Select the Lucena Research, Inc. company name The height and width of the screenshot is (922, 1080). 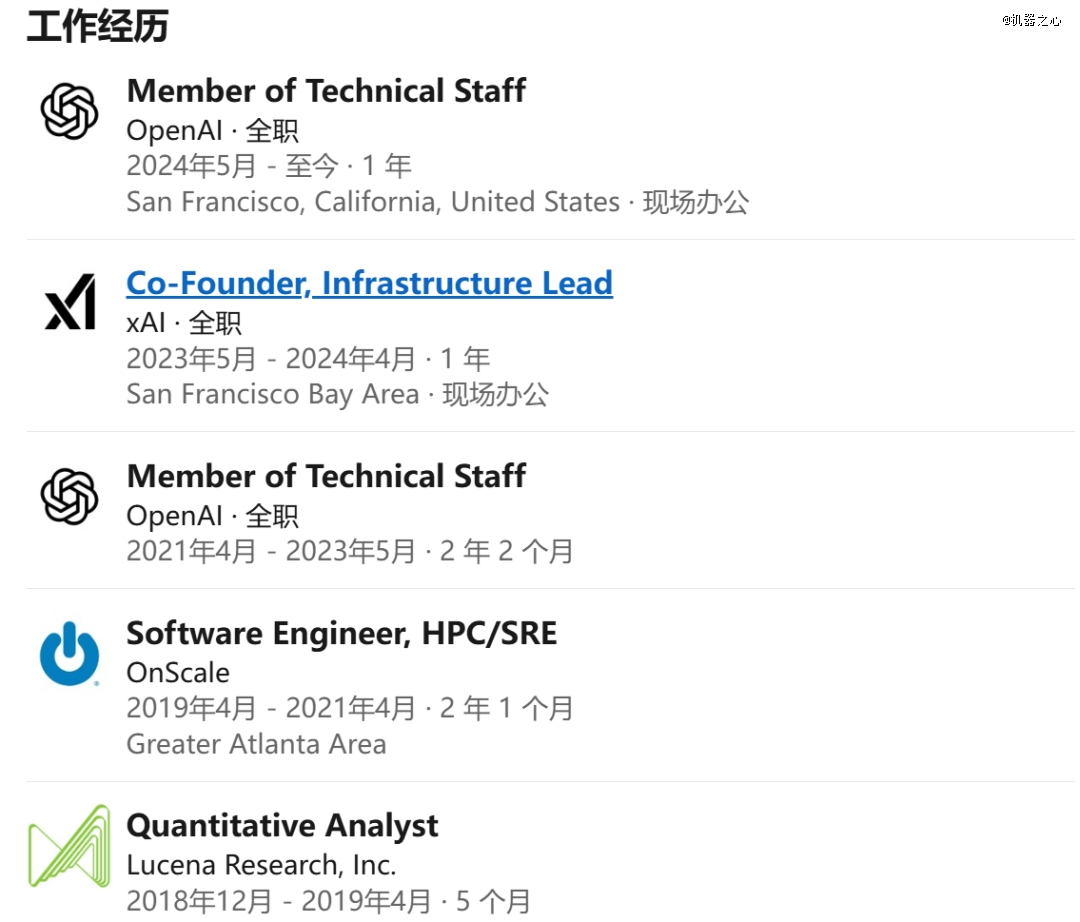[261, 866]
